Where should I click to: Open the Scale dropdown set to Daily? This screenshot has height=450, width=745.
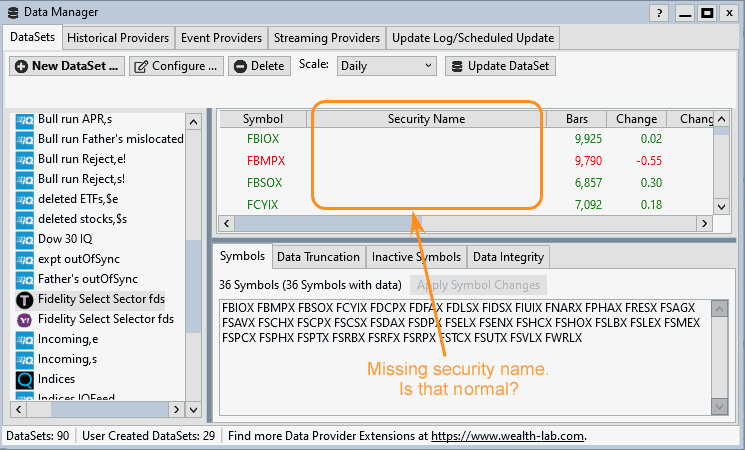tap(386, 66)
